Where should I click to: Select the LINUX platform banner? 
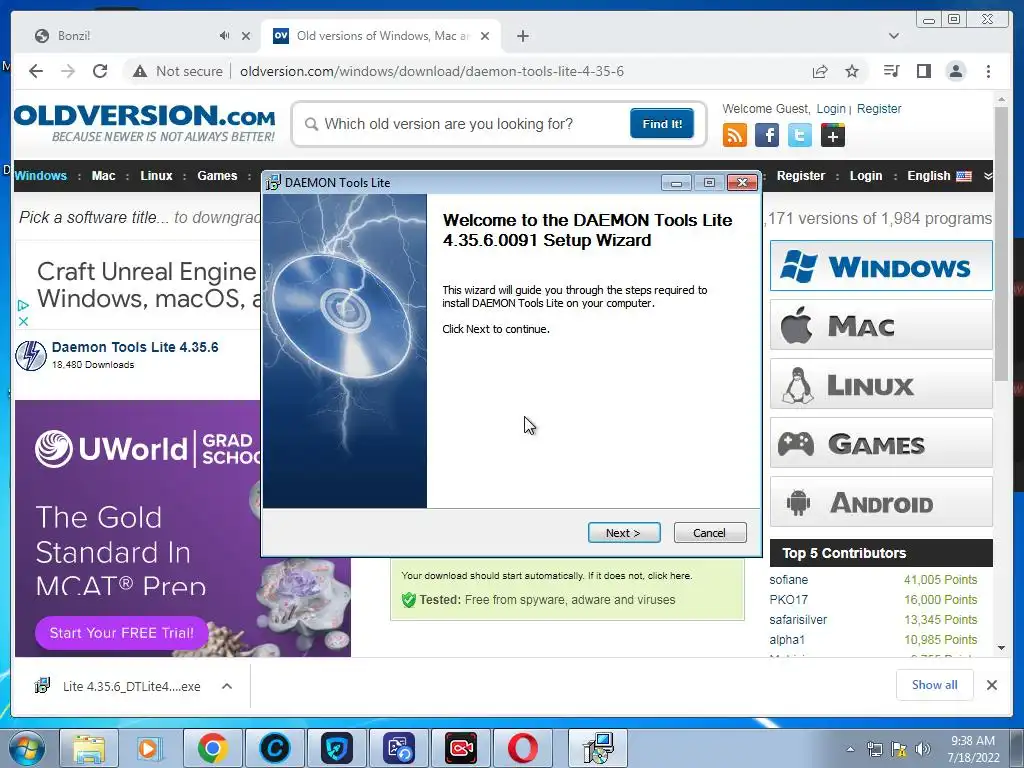coord(881,384)
